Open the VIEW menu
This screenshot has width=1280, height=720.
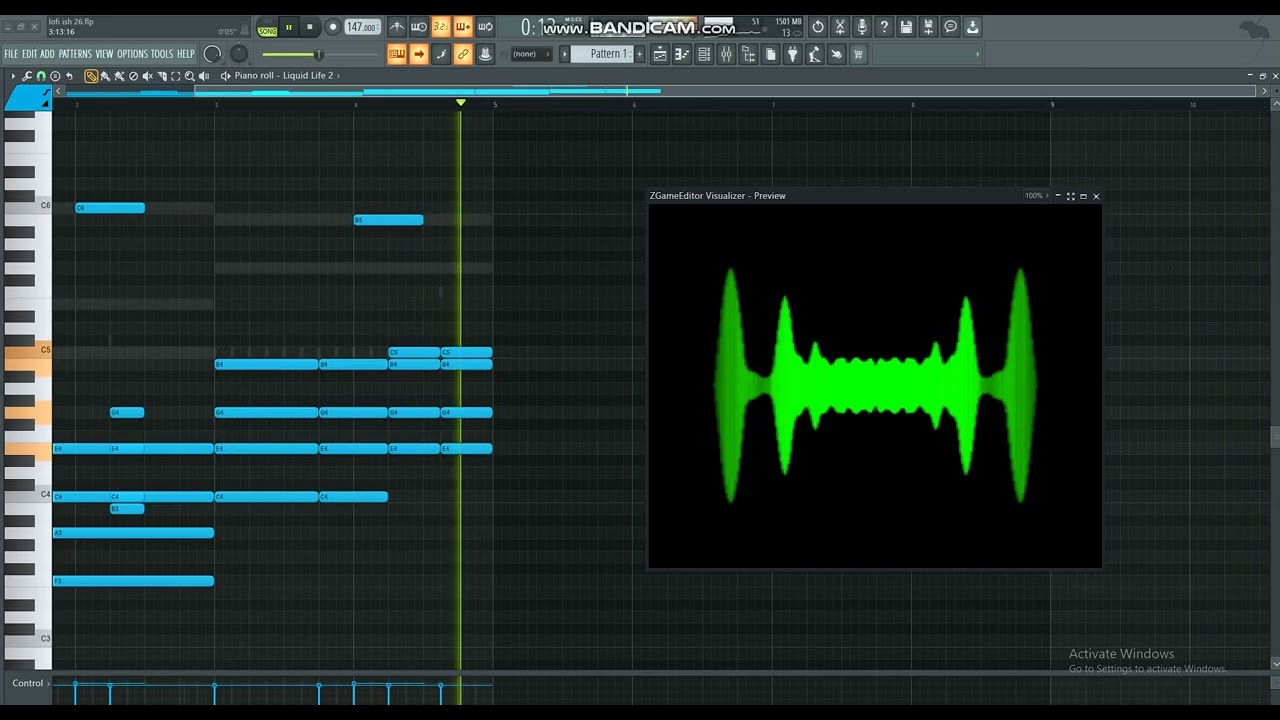104,54
